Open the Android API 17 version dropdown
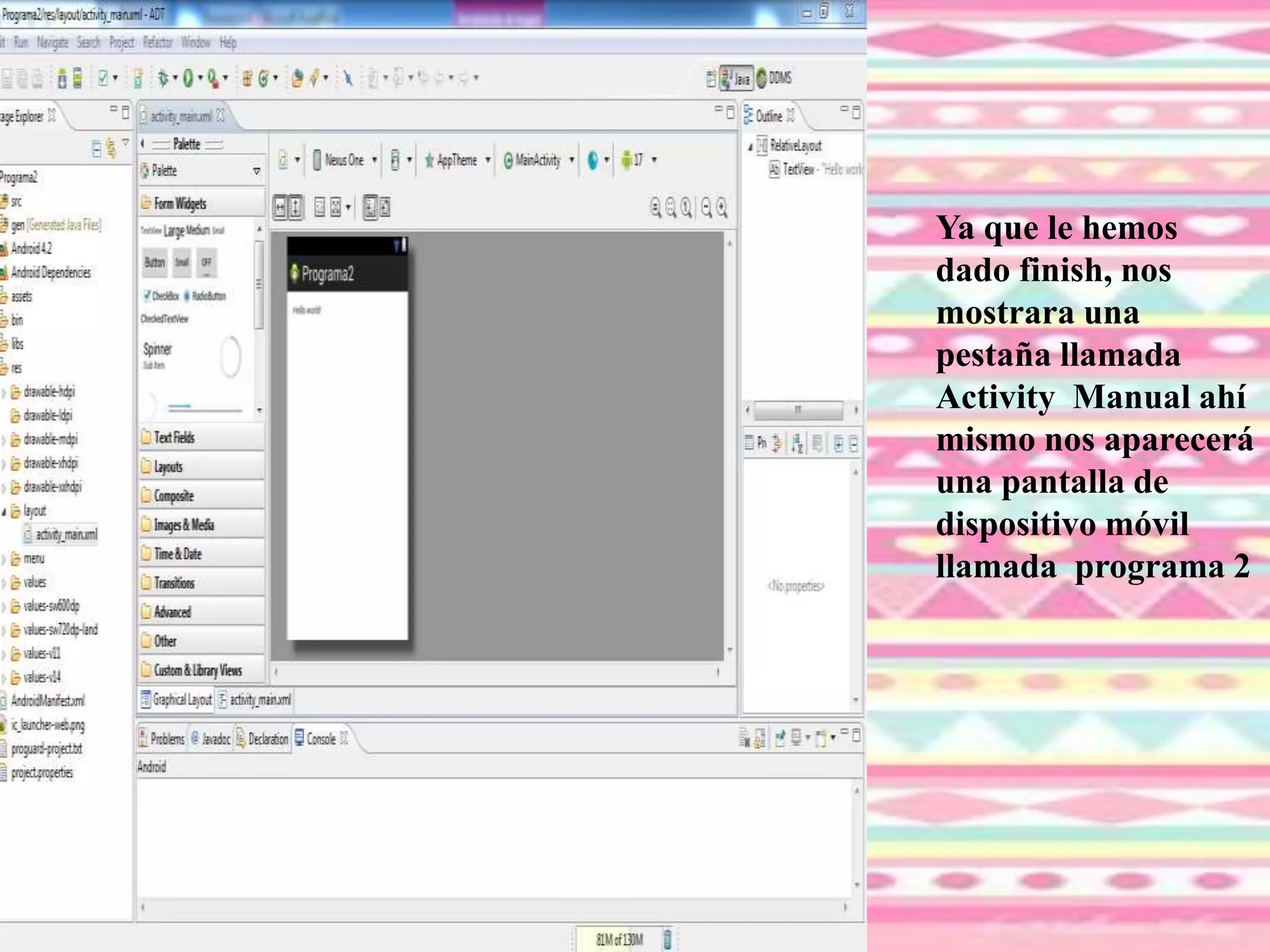This screenshot has height=952, width=1270. [639, 160]
